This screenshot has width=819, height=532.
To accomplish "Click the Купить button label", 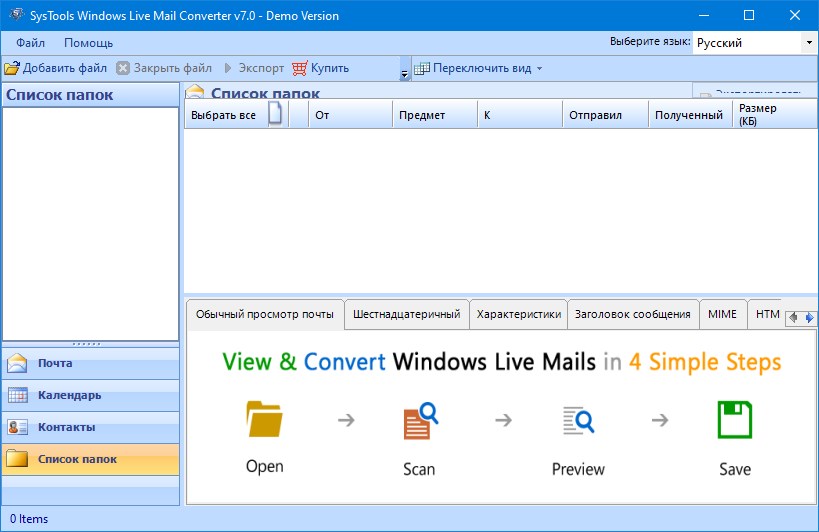I will click(330, 68).
